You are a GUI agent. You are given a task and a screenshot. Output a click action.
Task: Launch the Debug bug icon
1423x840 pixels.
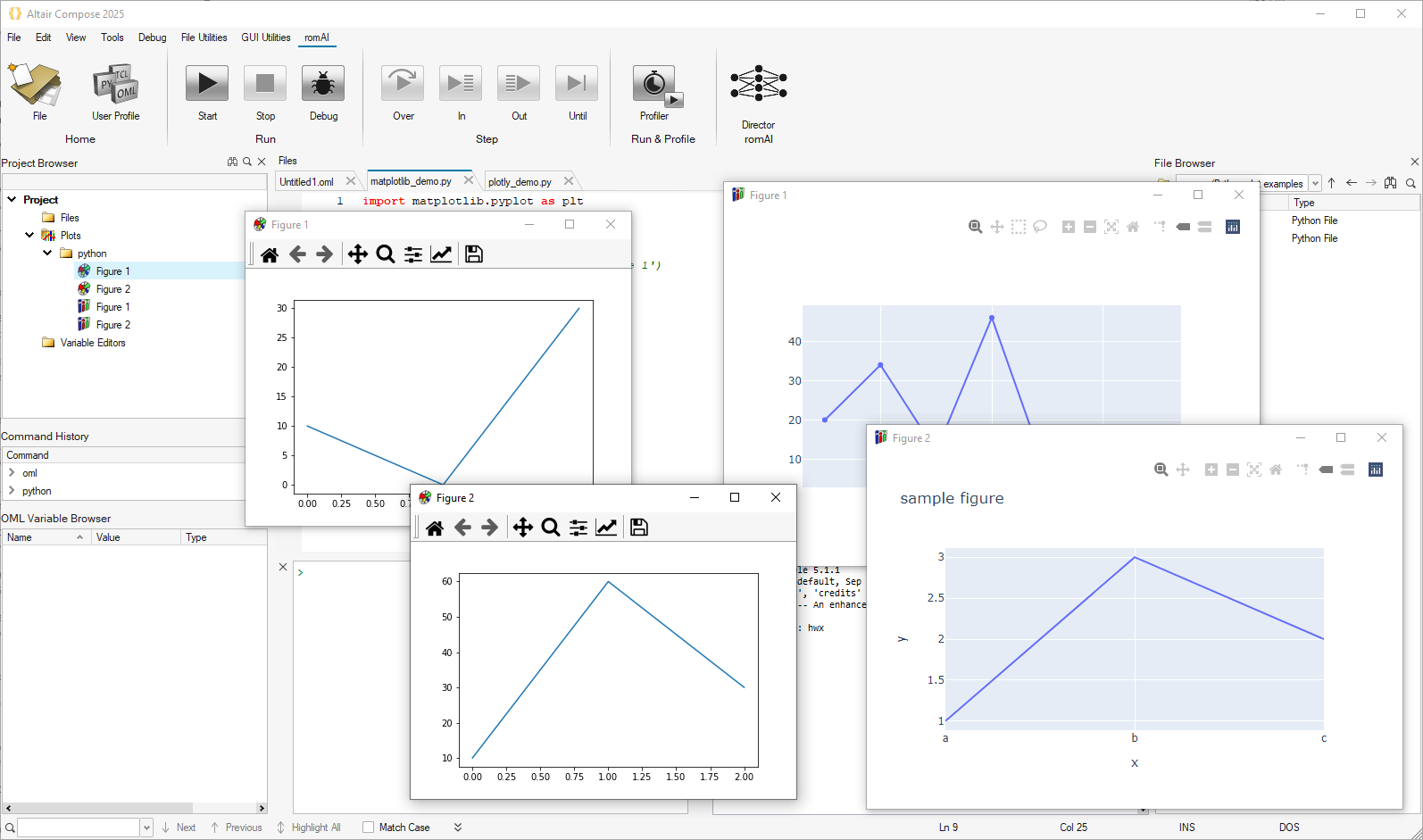323,84
